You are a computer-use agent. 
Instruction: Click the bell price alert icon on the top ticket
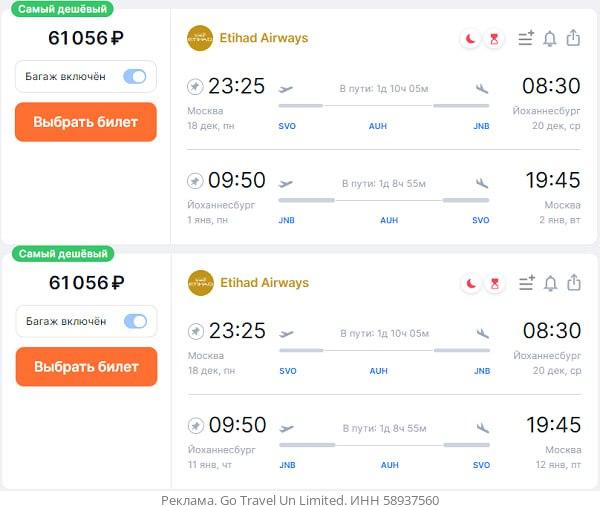point(549,39)
